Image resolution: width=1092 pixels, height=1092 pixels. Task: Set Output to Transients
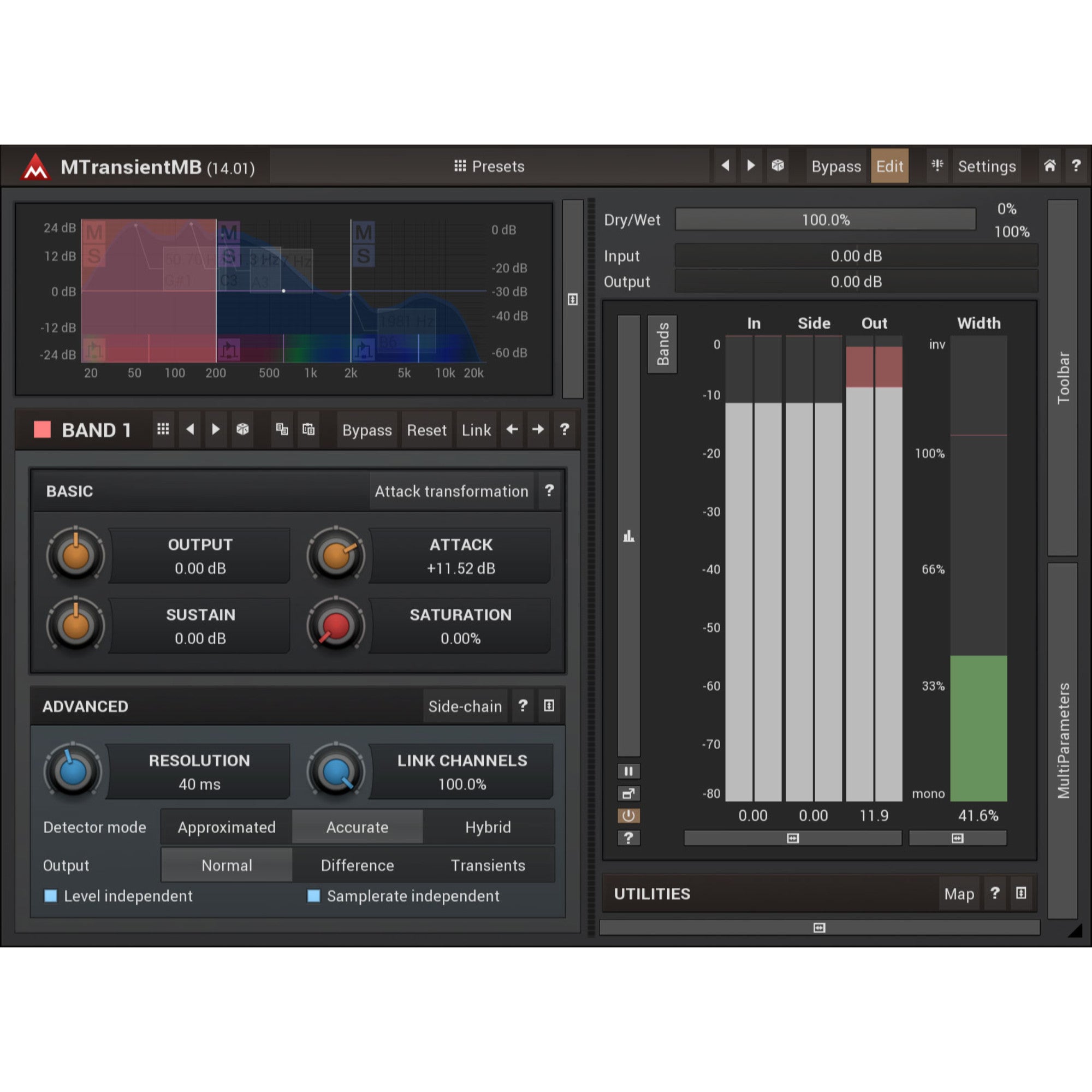coord(488,865)
